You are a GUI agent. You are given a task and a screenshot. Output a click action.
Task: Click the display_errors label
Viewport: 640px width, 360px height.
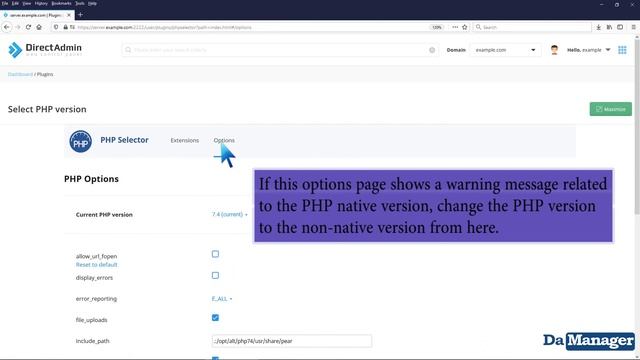[x=94, y=278]
